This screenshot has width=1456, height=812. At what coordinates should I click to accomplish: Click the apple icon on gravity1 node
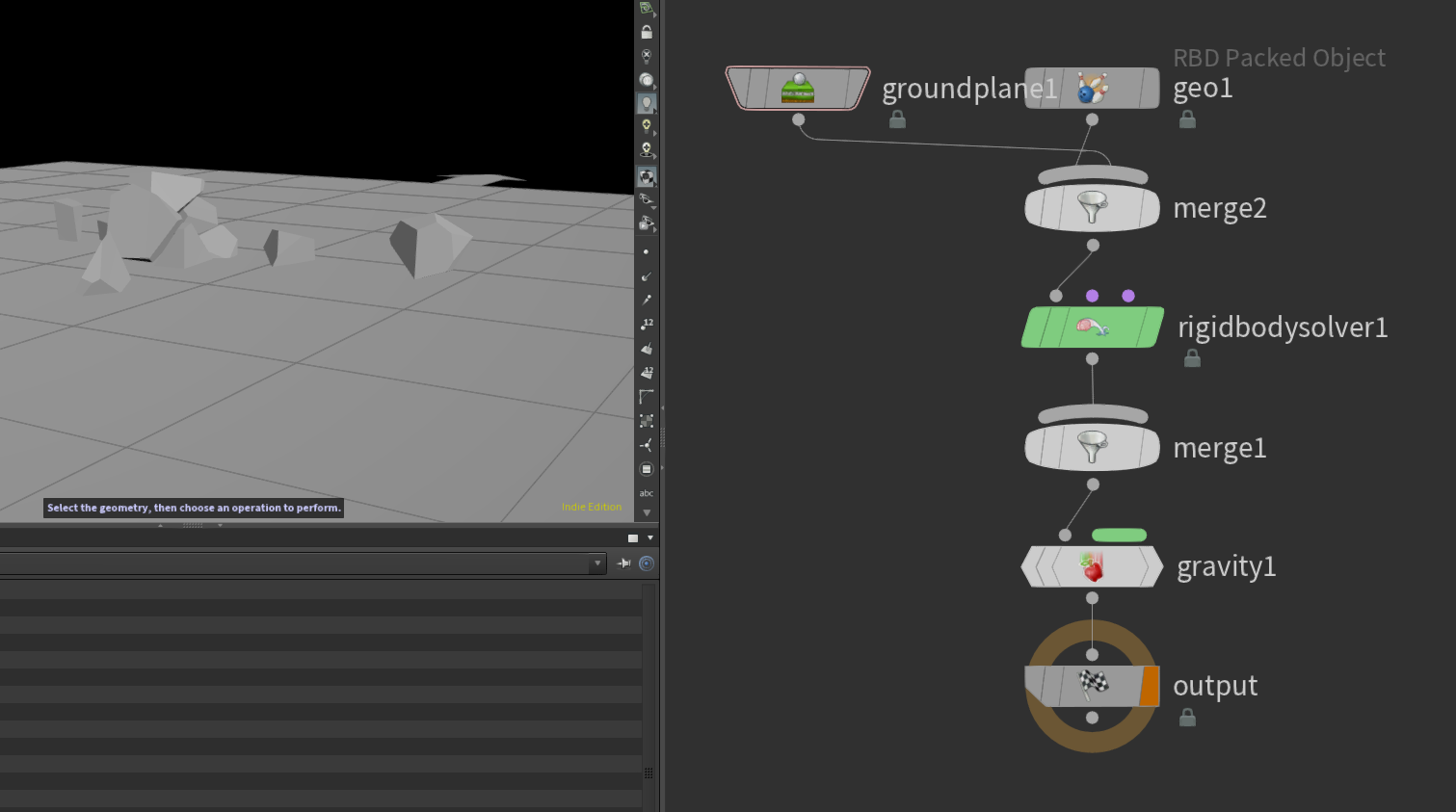[1092, 566]
